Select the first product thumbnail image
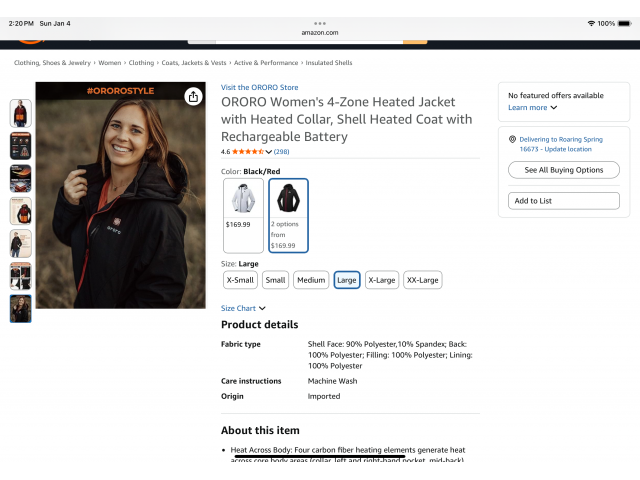 (x=21, y=113)
